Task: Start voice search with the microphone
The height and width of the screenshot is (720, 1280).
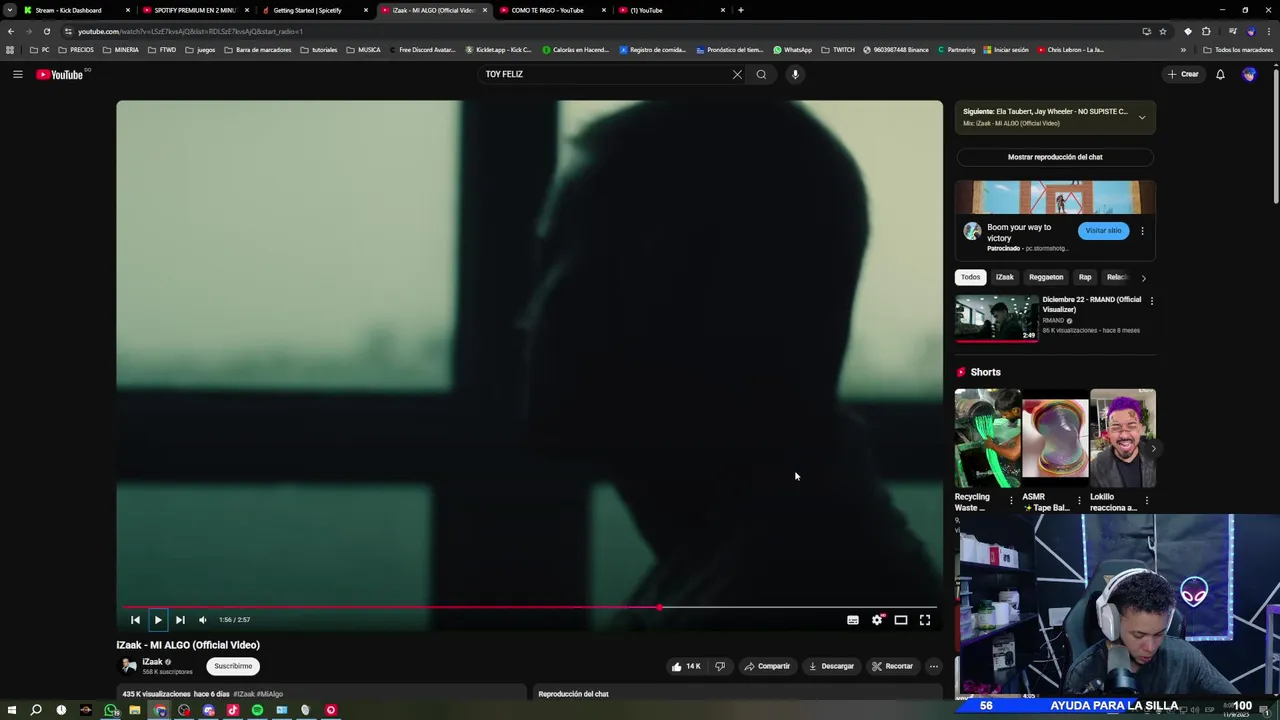Action: point(795,74)
